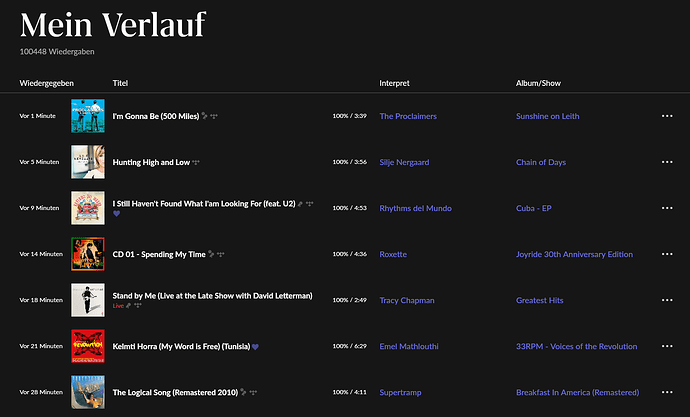Screen dimensions: 690x417
Task: Click lyrics icon beside The Logical Song
Action: coord(243,392)
